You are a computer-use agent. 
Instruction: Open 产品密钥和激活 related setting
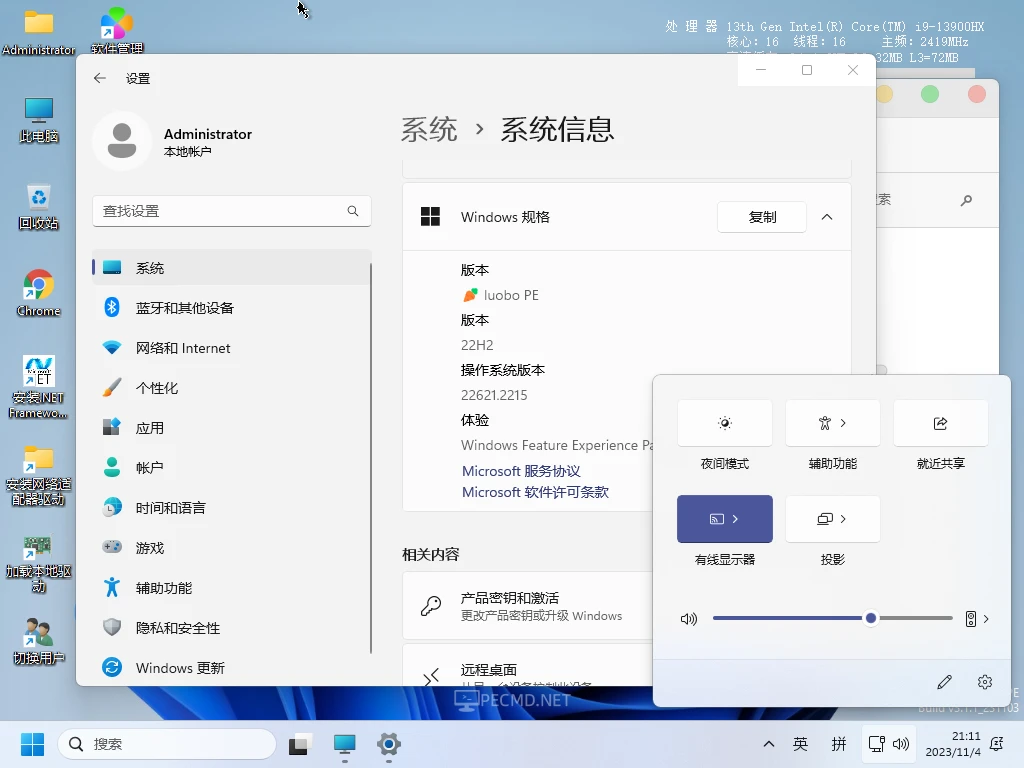[528, 606]
